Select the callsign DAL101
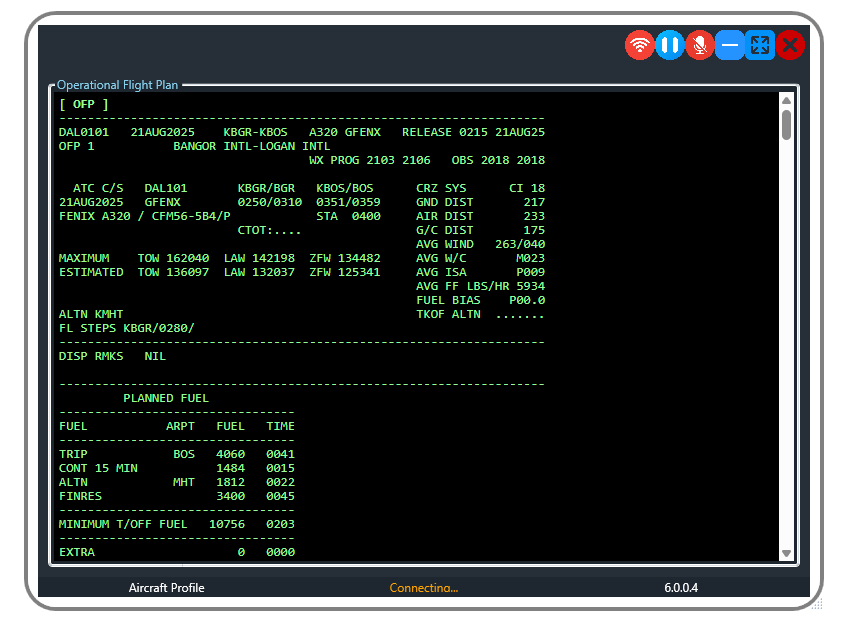The height and width of the screenshot is (617, 842). [166, 188]
